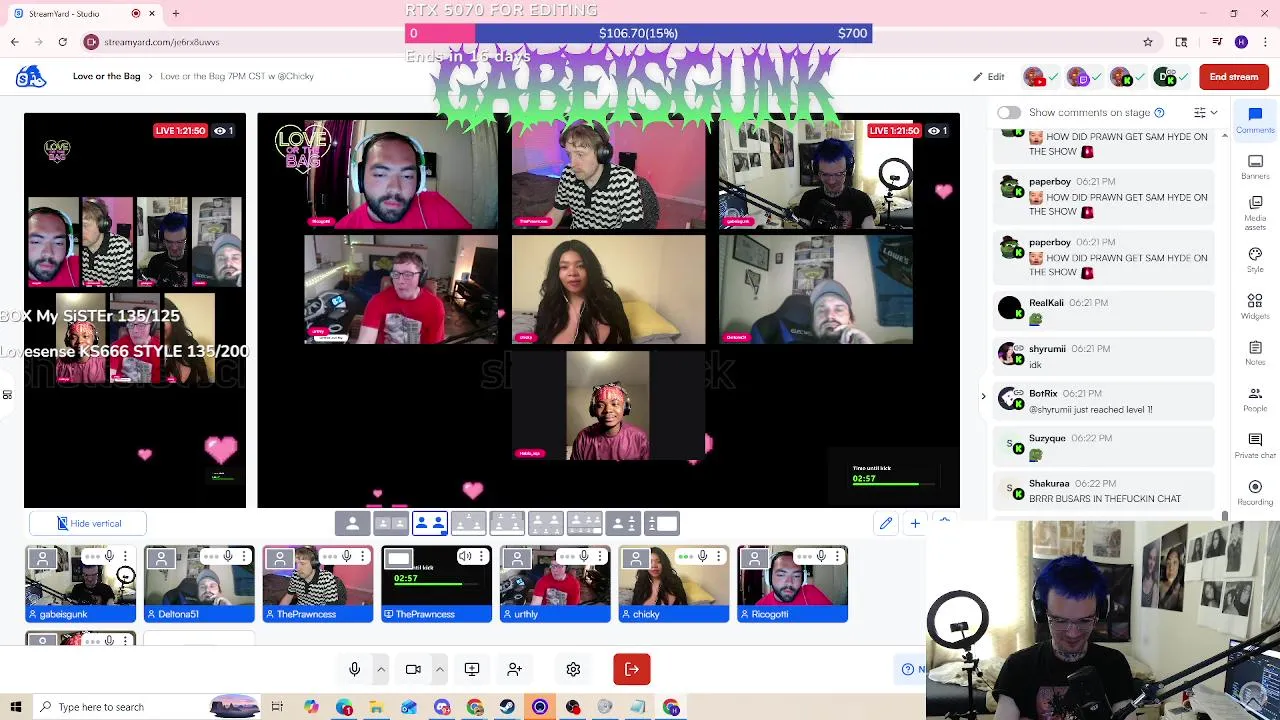Mute ThePrawncess camera tile mic icon
Viewport: 1280px width, 720px height.
[347, 556]
